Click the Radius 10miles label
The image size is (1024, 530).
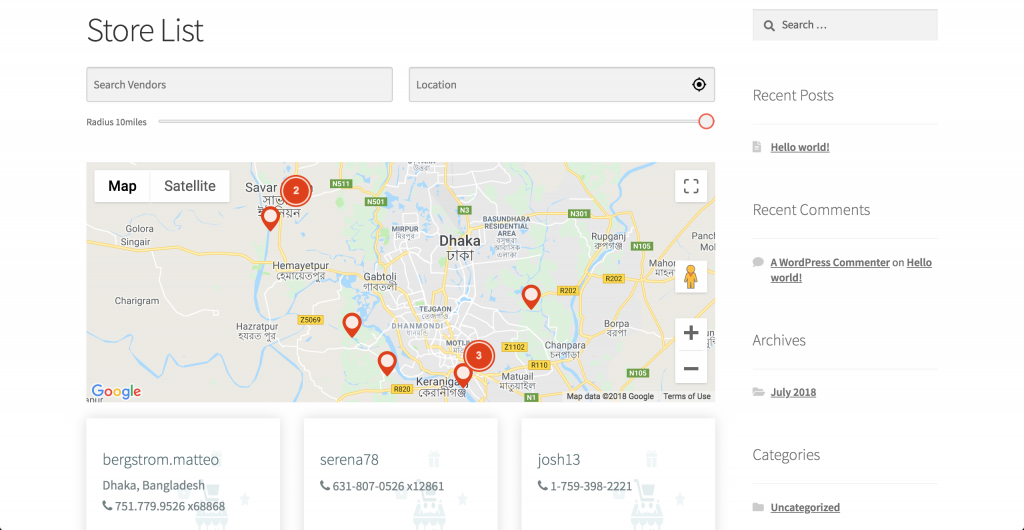click(116, 121)
